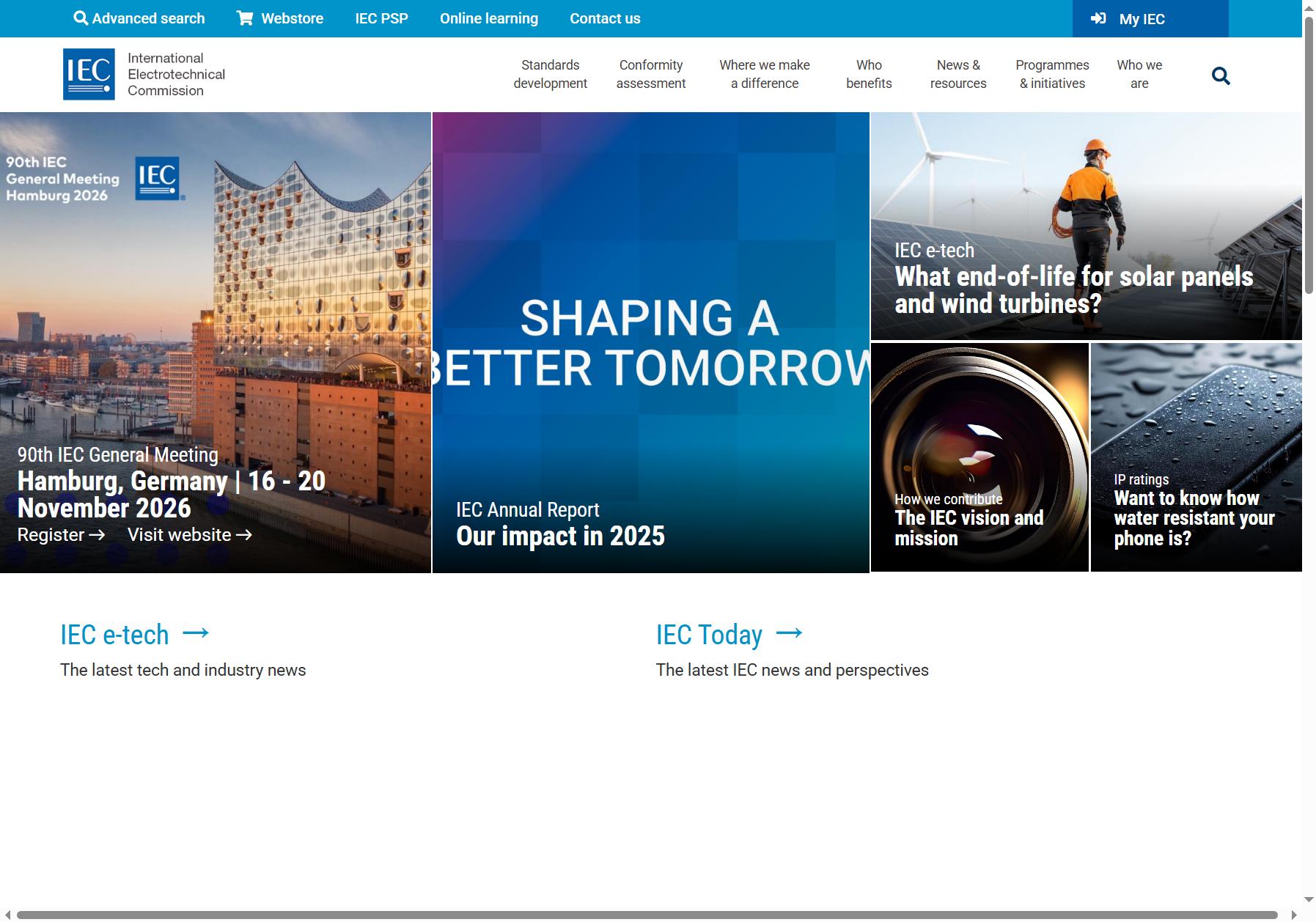Click the scroll right arrow of horizontal scrollbar
The width and height of the screenshot is (1316, 922).
pos(1294,915)
